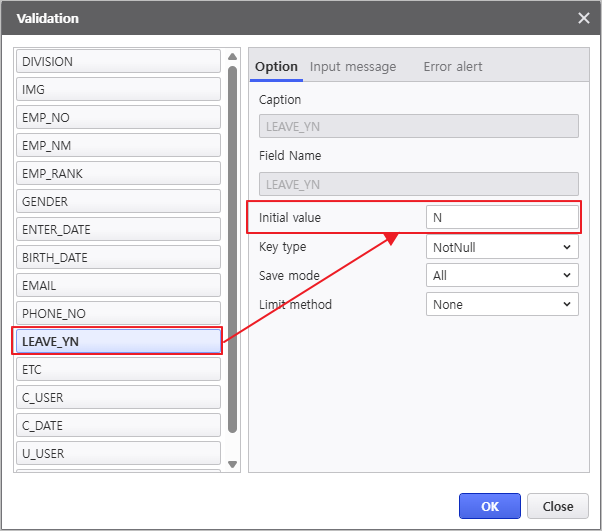Image resolution: width=602 pixels, height=531 pixels.
Task: Select the Option tab
Action: coord(276,67)
